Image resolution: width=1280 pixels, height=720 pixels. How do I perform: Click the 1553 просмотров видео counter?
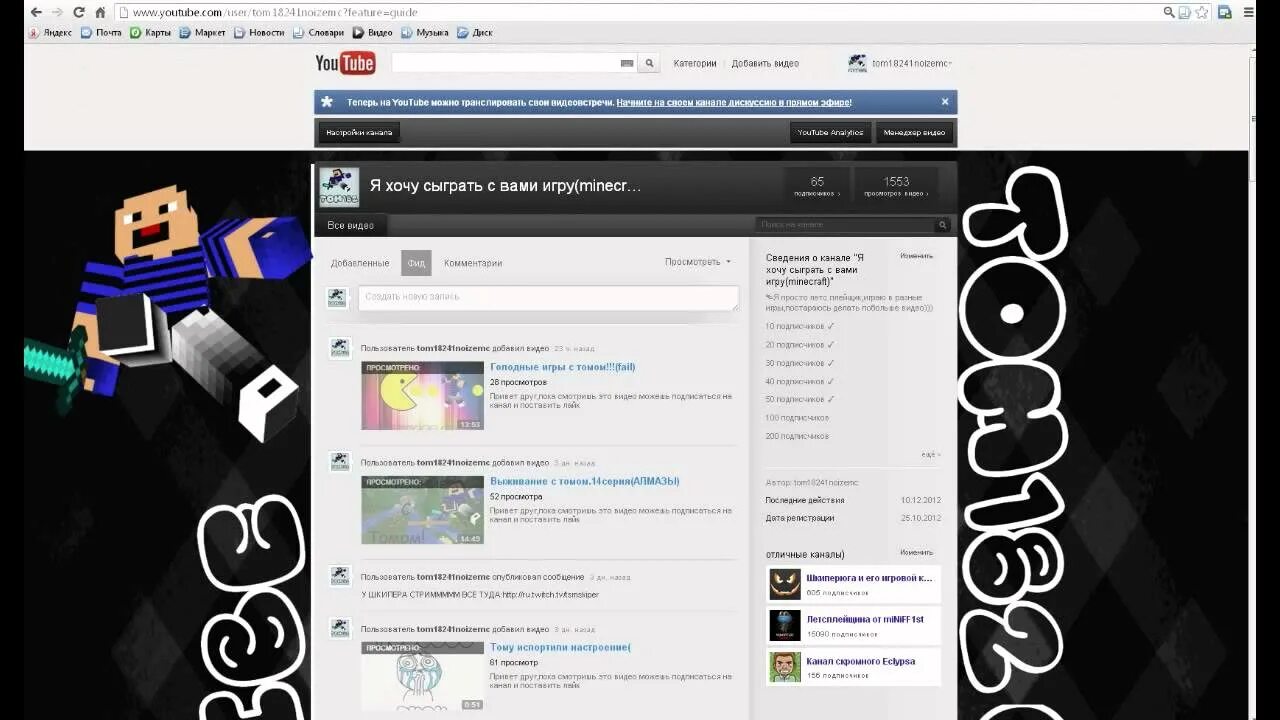pyautogui.click(x=896, y=186)
